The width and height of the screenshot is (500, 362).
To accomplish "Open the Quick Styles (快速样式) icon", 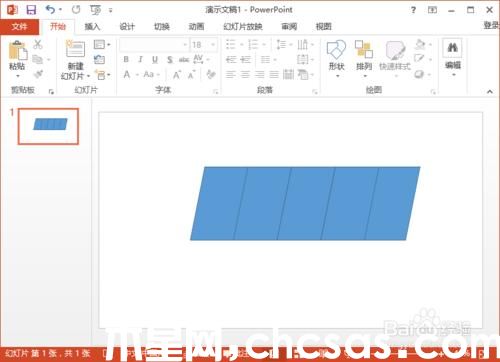I will pos(395,50).
